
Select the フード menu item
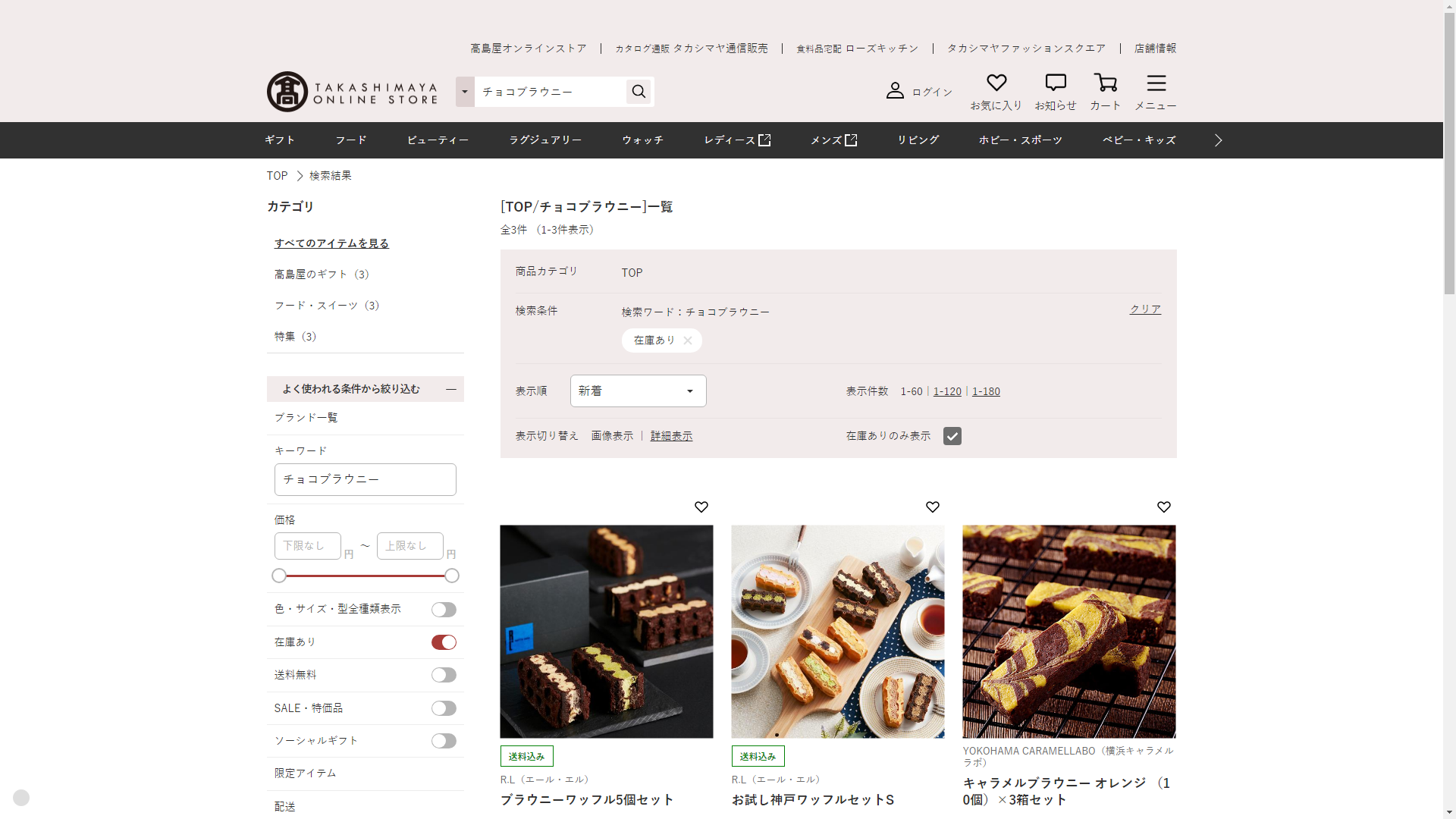[351, 140]
